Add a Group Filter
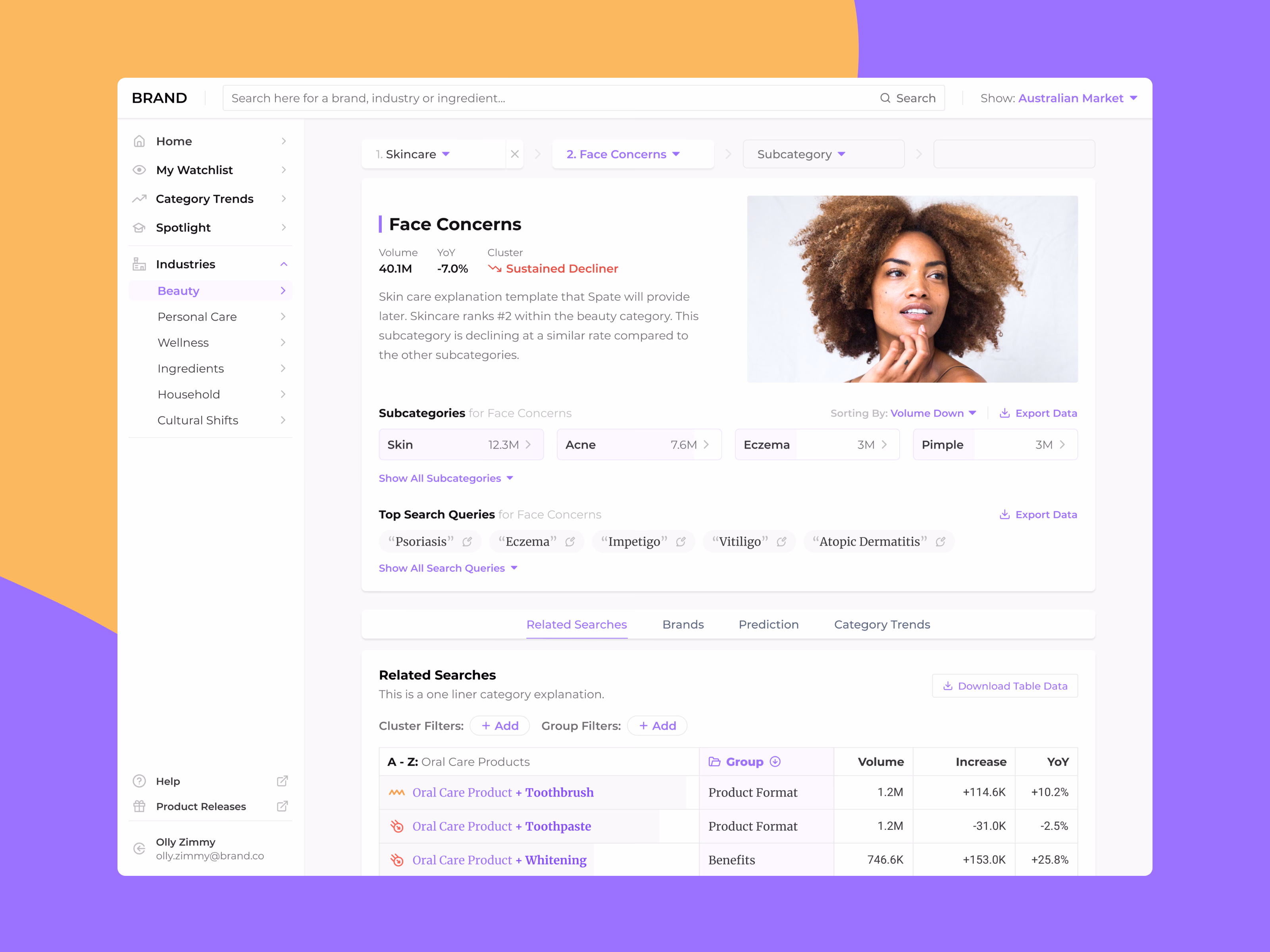This screenshot has width=1270, height=952. (657, 726)
